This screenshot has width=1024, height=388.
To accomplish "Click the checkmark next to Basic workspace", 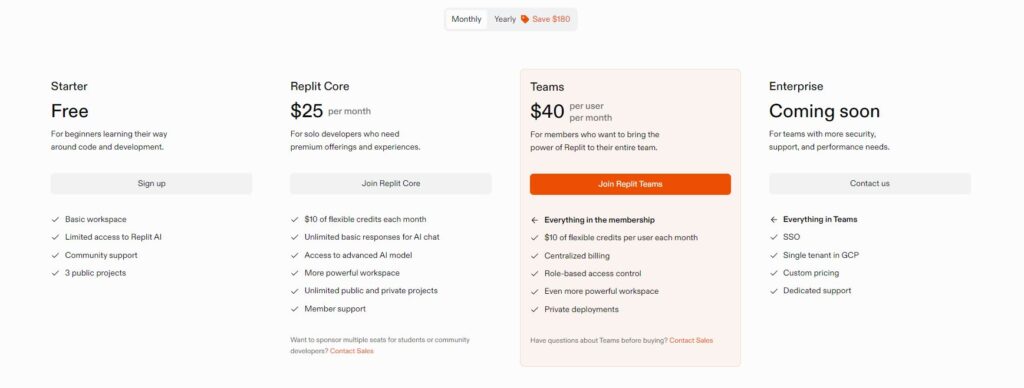I will (56, 219).
